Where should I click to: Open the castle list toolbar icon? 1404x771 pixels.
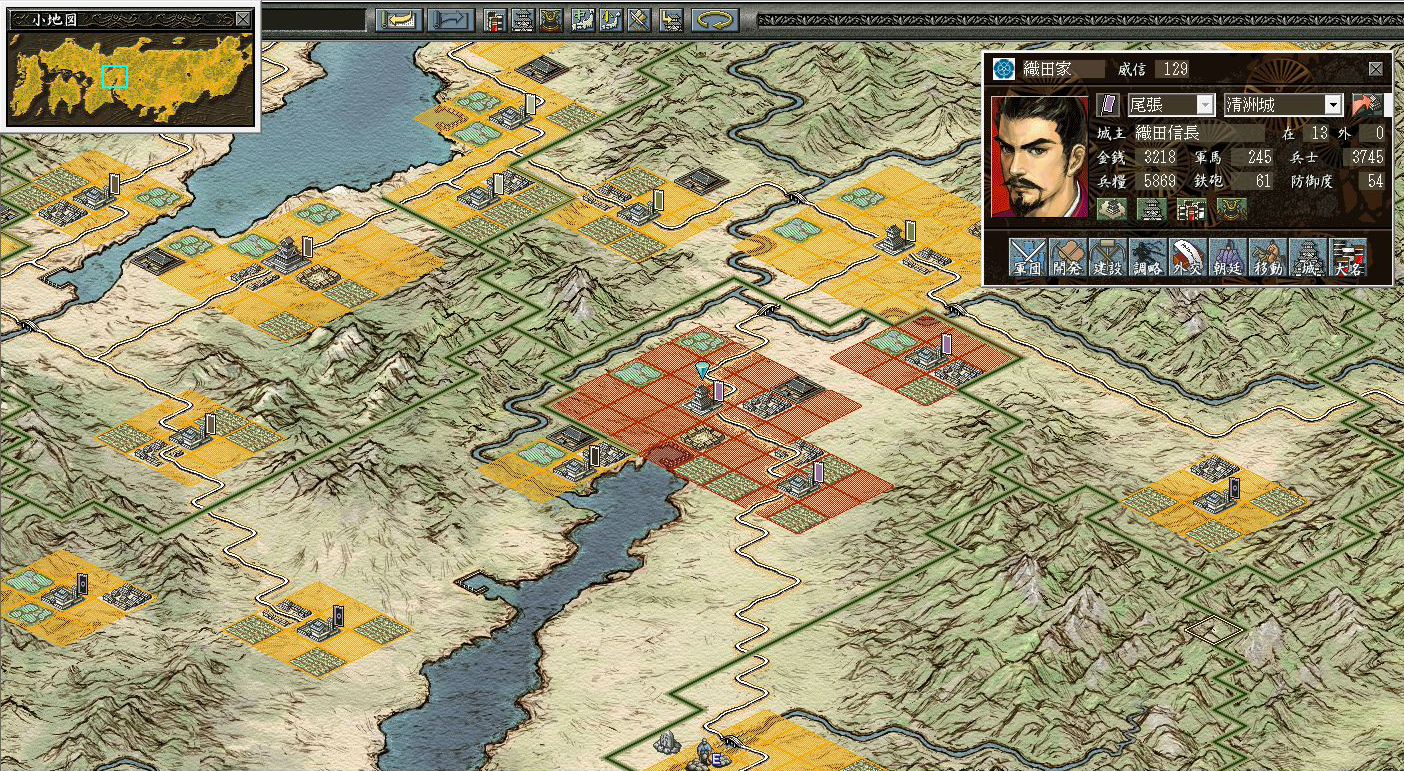click(522, 19)
